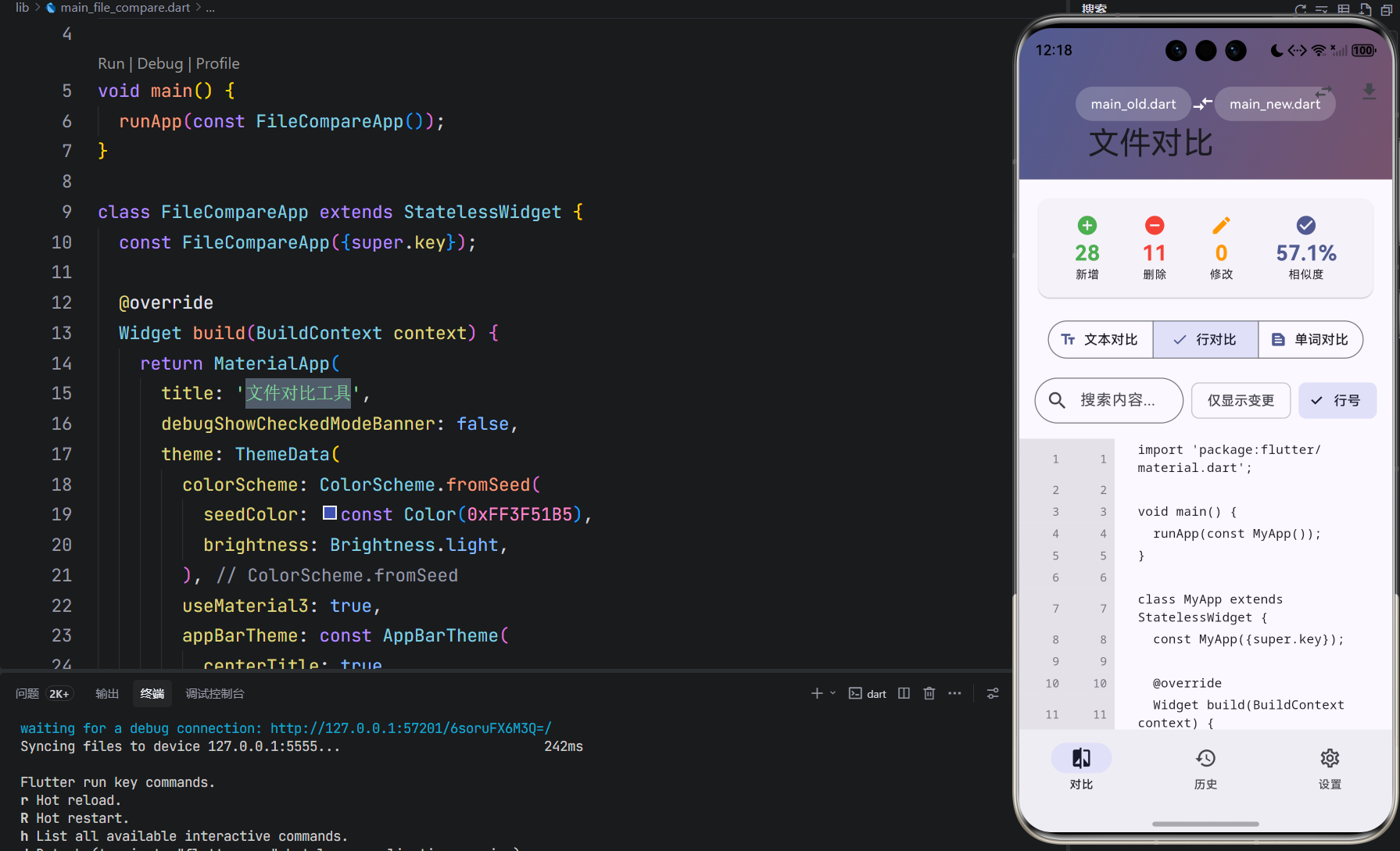This screenshot has height=851, width=1400.
Task: Tap the phone Wi-Fi status icon
Action: pyautogui.click(x=1319, y=50)
